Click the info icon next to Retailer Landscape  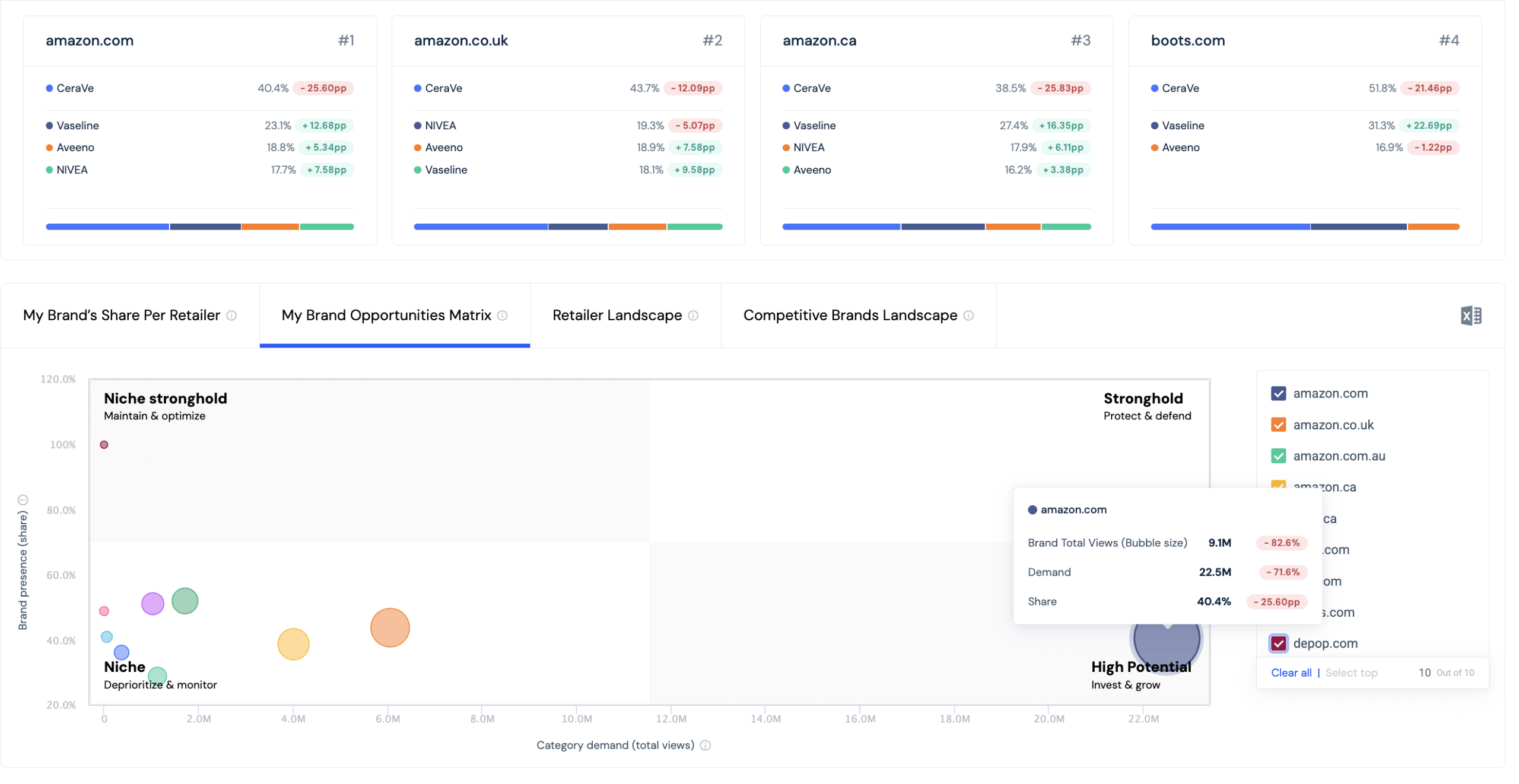tap(693, 315)
